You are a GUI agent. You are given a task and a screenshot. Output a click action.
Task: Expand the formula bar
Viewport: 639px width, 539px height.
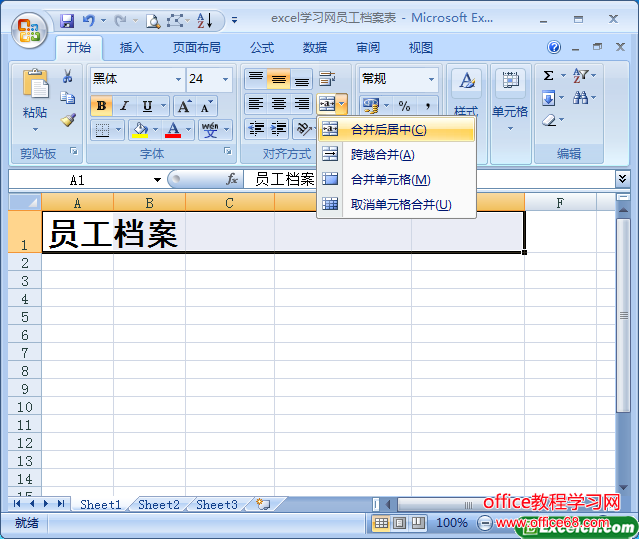(622, 179)
